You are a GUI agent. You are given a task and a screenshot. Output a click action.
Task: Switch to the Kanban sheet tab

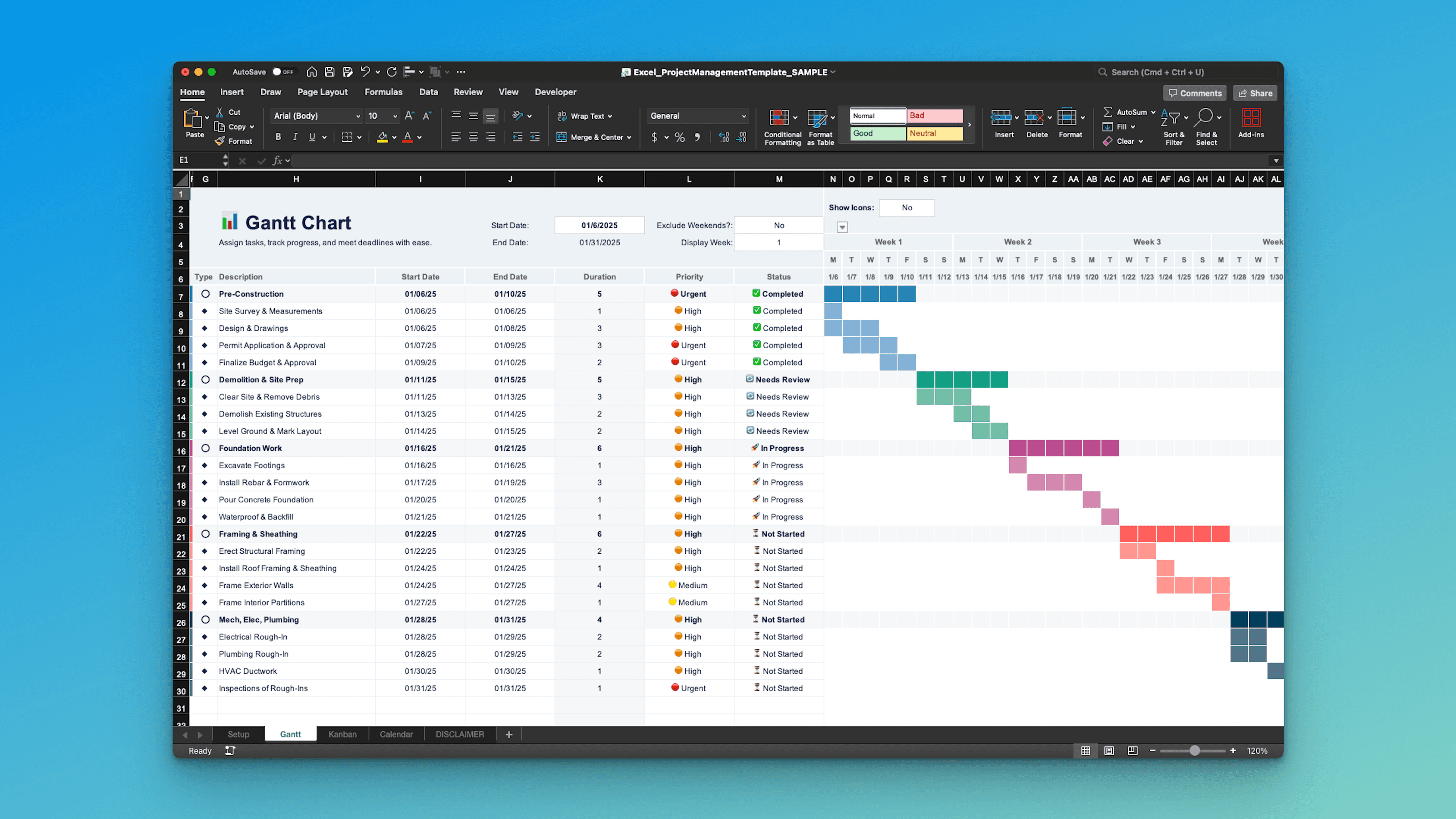(x=342, y=734)
